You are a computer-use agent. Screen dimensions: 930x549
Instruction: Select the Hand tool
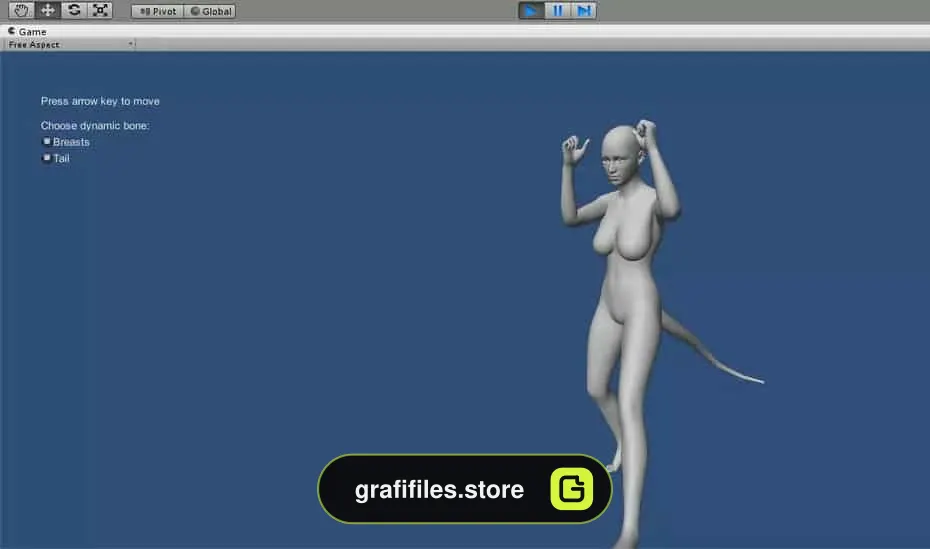tap(21, 10)
